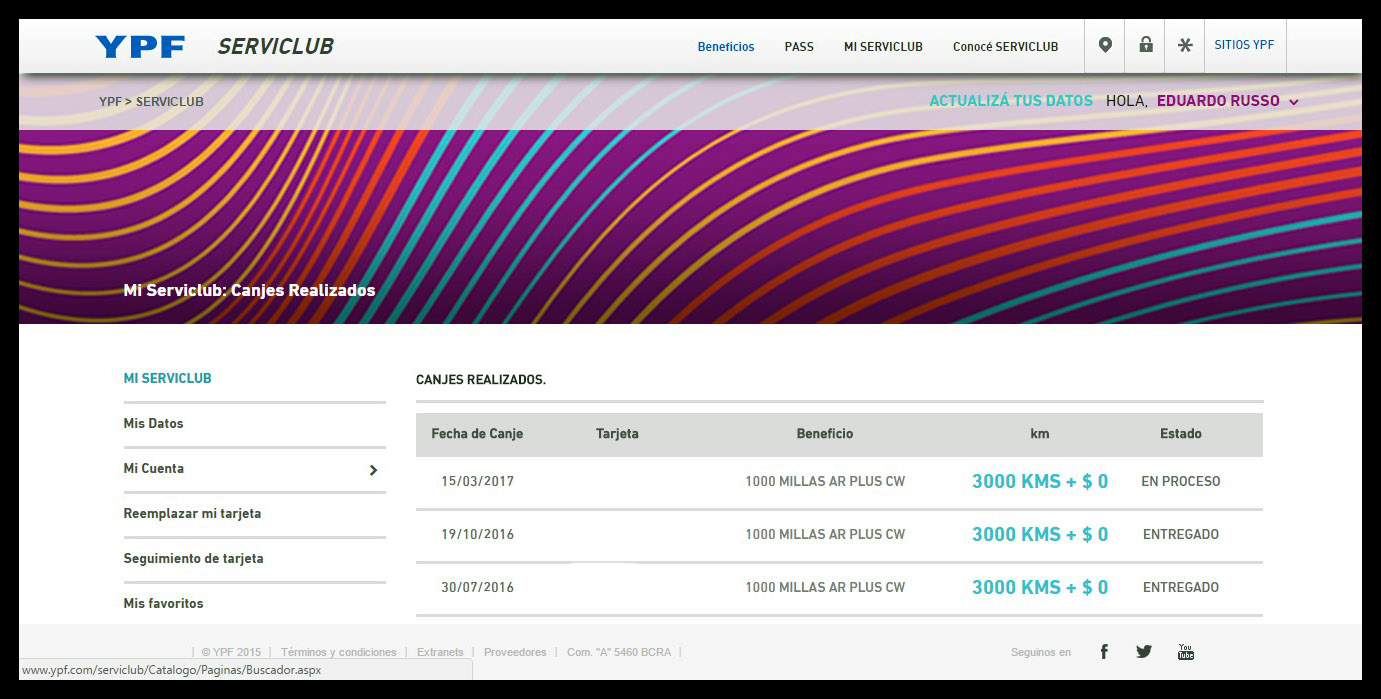Select Reemplazar mi tarjeta in sidebar
Viewport: 1381px width, 699px height.
192,514
